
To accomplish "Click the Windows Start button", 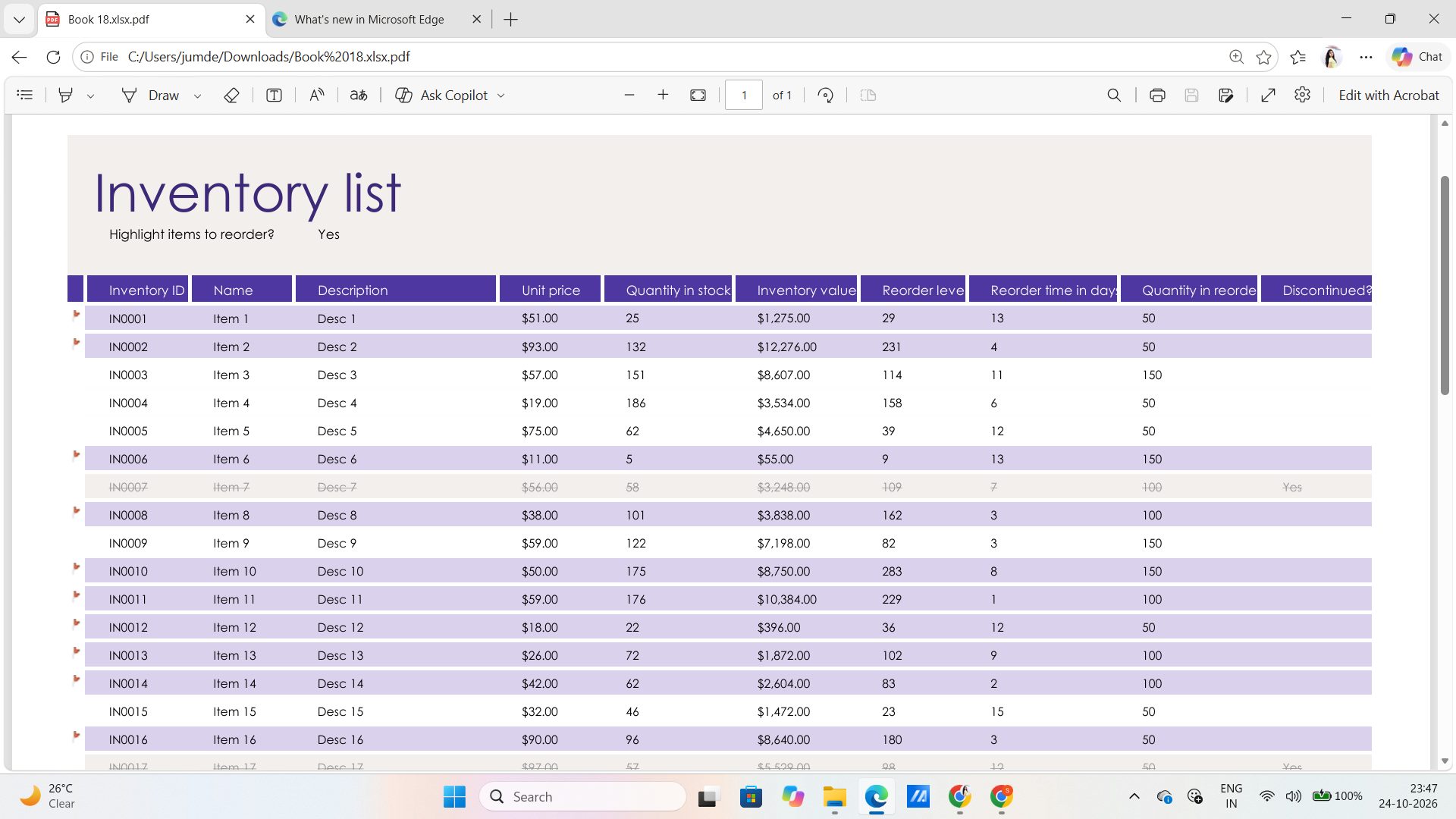I will pos(454,796).
